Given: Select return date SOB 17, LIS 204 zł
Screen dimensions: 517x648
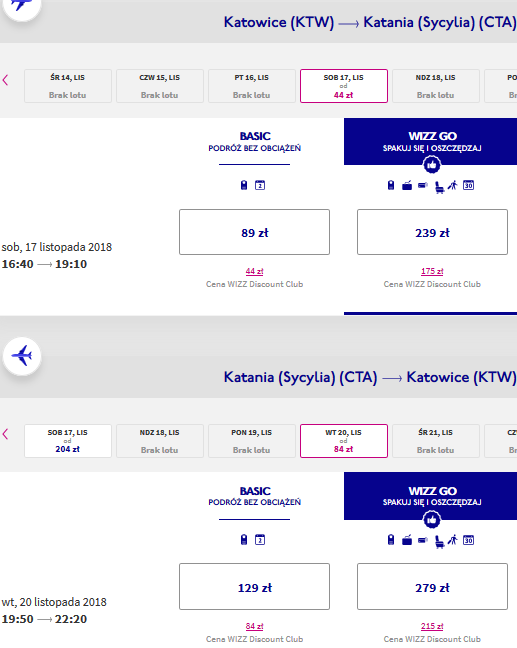Looking at the screenshot, I should click(68, 441).
